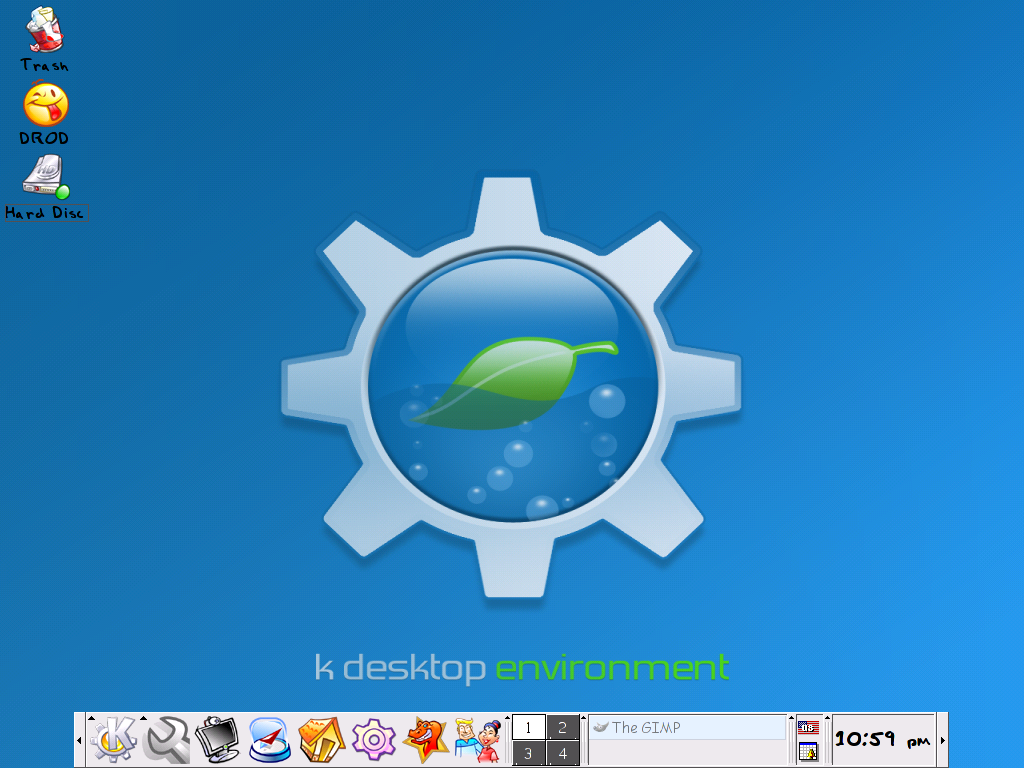
Task: Open the purple gear settings icon
Action: pos(374,740)
